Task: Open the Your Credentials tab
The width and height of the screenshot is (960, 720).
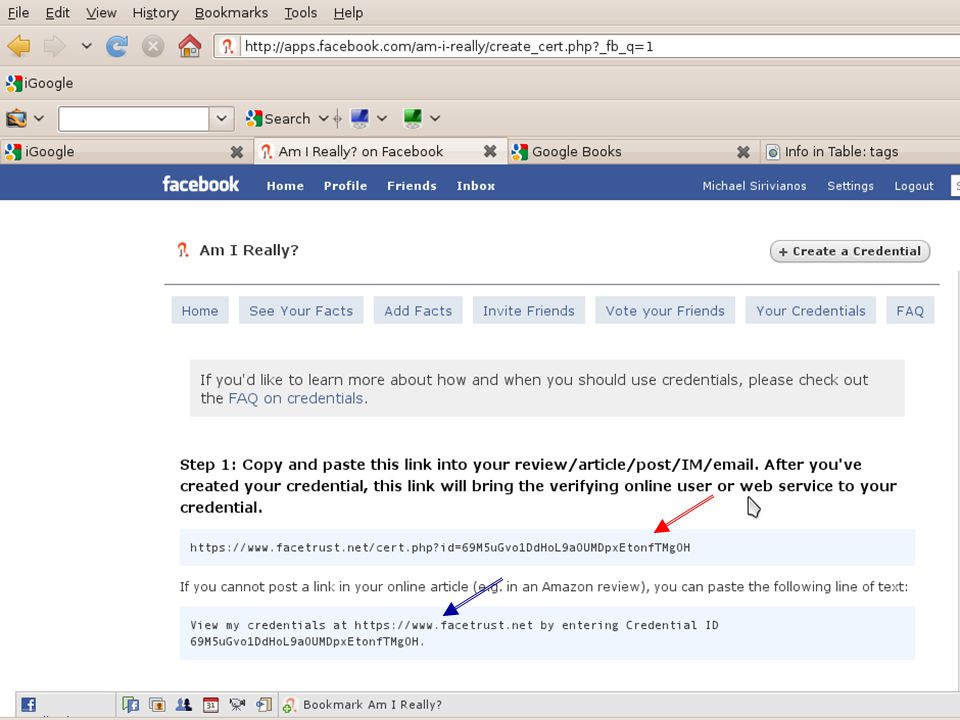Action: point(811,311)
